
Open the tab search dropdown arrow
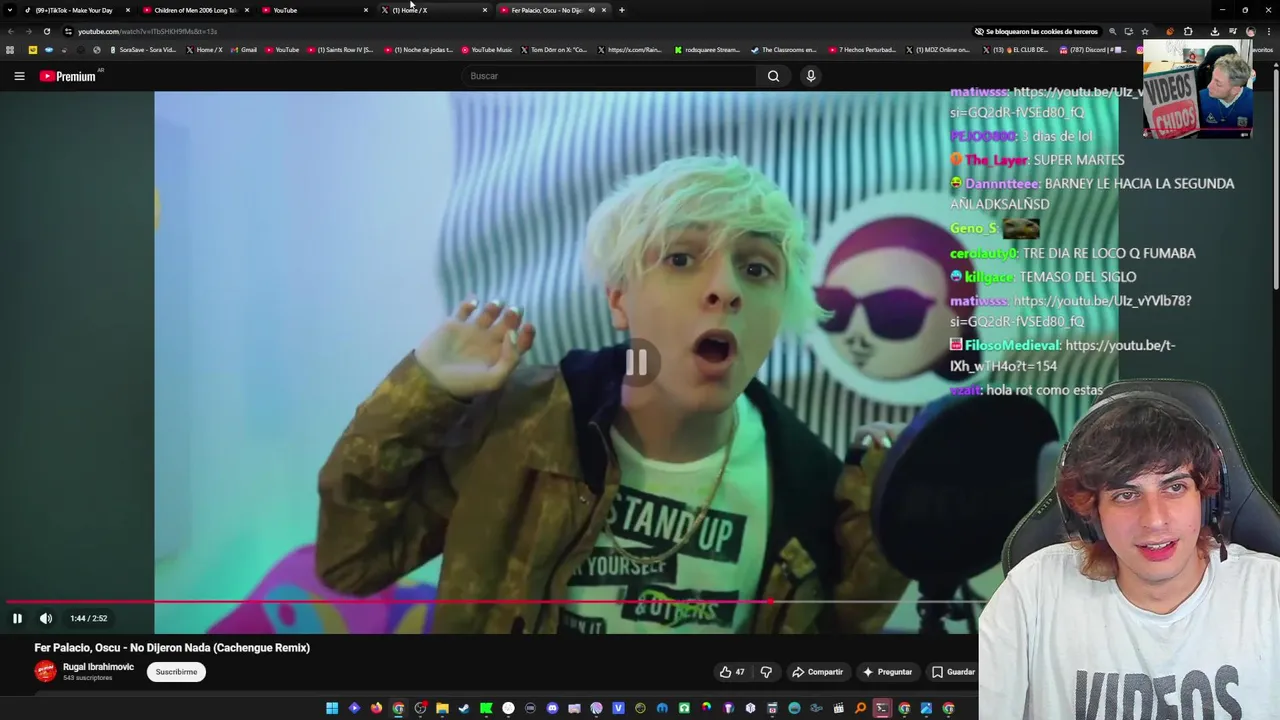[x=8, y=10]
